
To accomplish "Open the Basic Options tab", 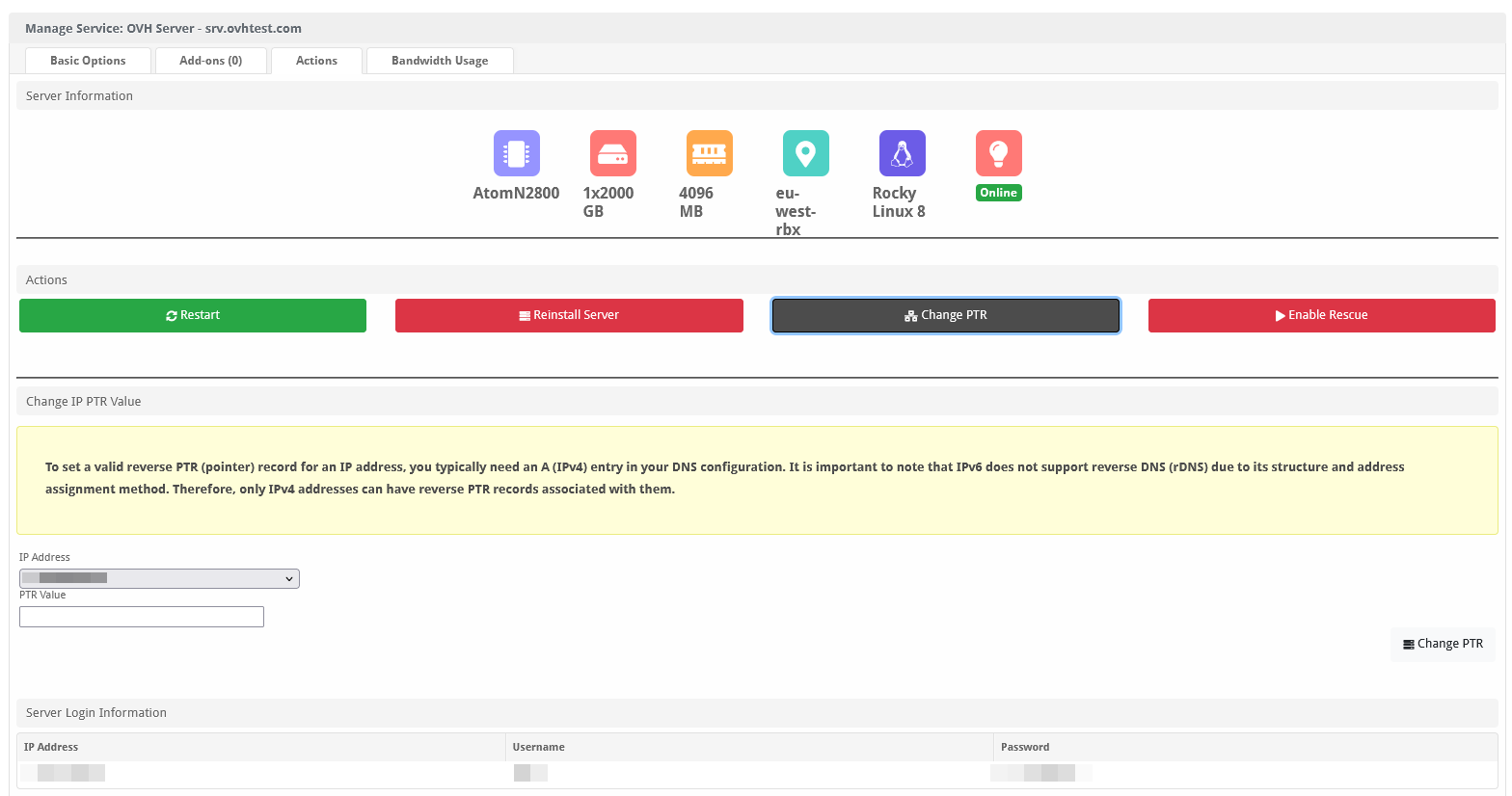I will (x=88, y=61).
